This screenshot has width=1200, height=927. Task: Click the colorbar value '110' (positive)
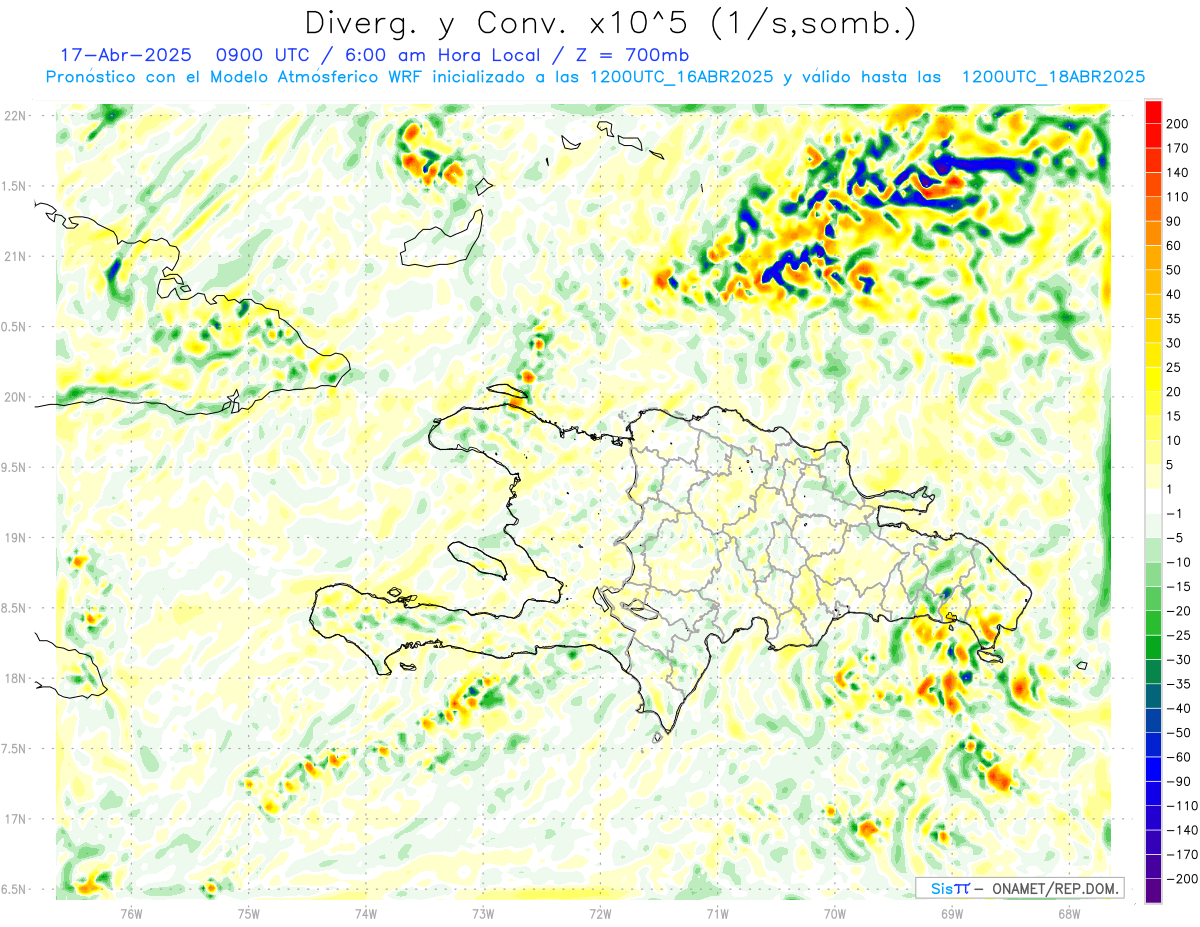1178,197
